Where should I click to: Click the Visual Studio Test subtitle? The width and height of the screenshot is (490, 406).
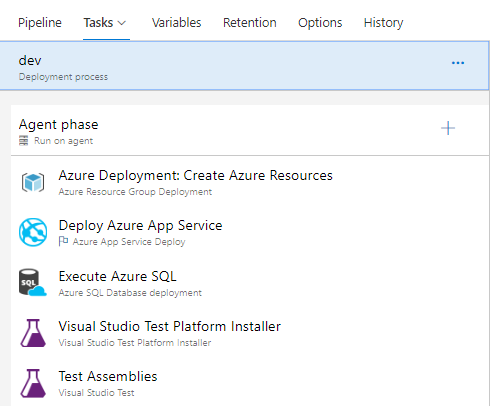pyautogui.click(x=96, y=393)
